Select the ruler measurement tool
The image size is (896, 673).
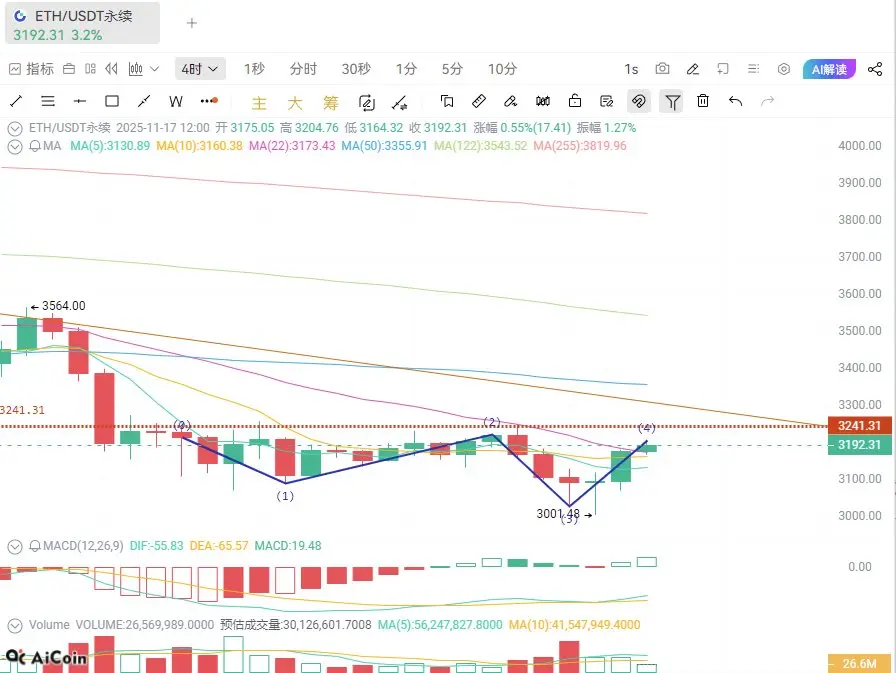tap(479, 102)
